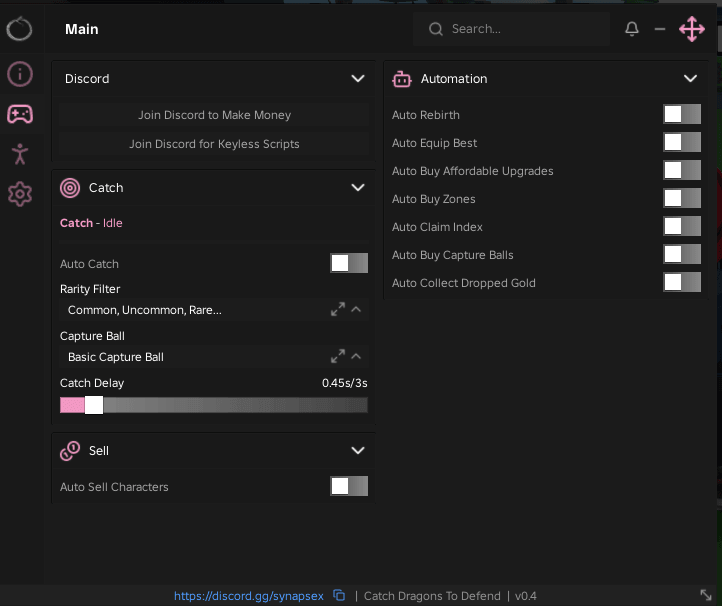Click Join Discord for Keyless Scripts button
Image resolution: width=722 pixels, height=606 pixels.
214,144
